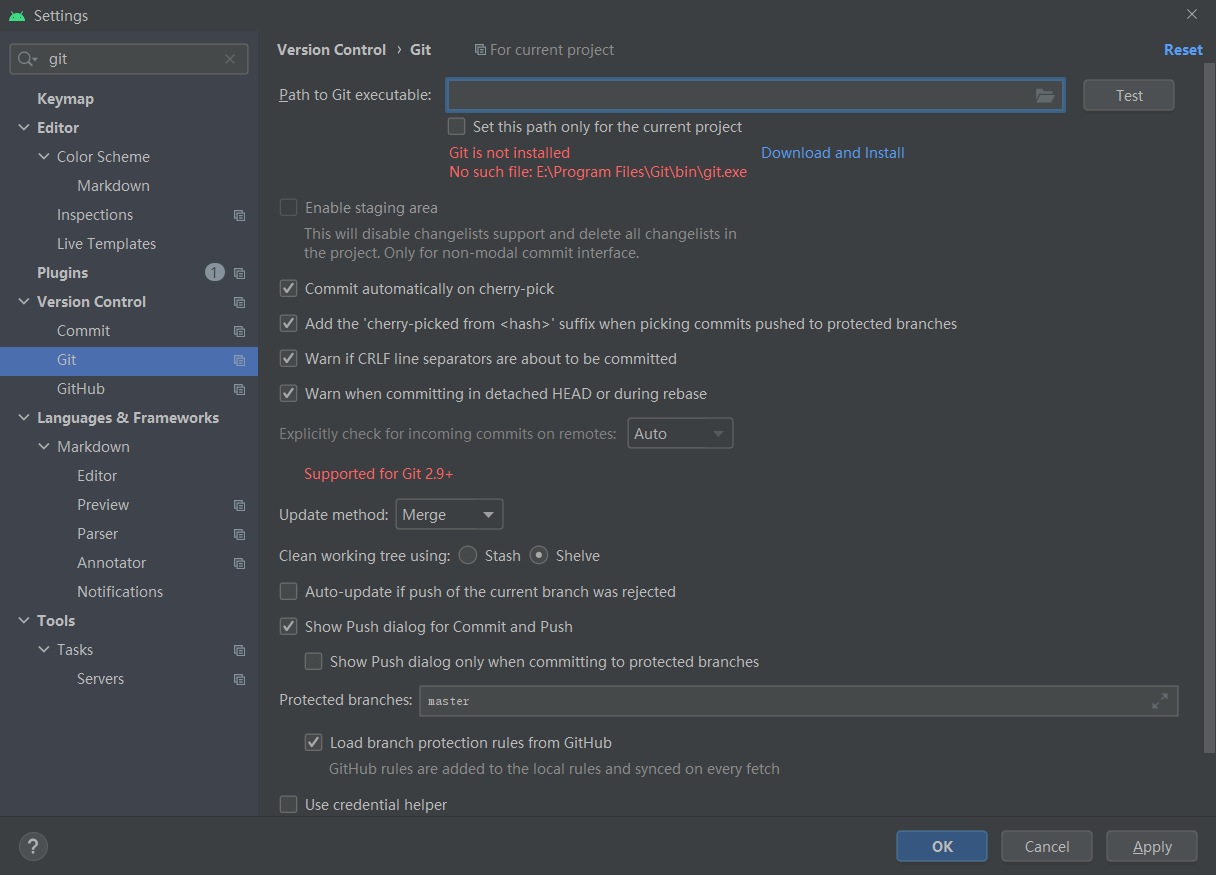Collapse the Color Scheme tree node
Image resolution: width=1216 pixels, height=875 pixels.
tap(44, 157)
